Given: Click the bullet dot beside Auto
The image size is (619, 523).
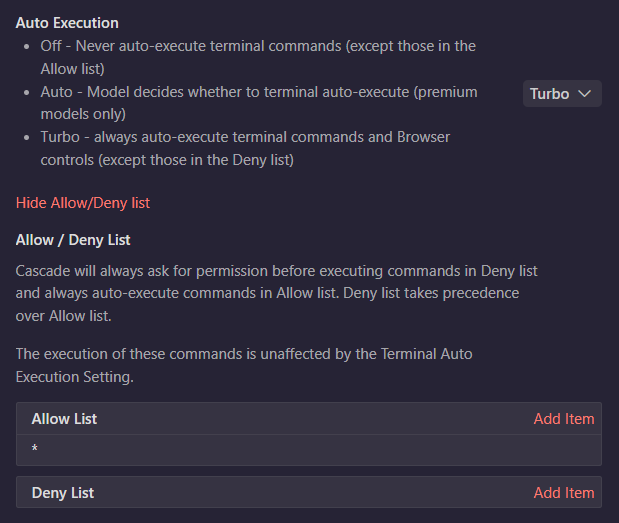Looking at the screenshot, I should pyautogui.click(x=26, y=92).
